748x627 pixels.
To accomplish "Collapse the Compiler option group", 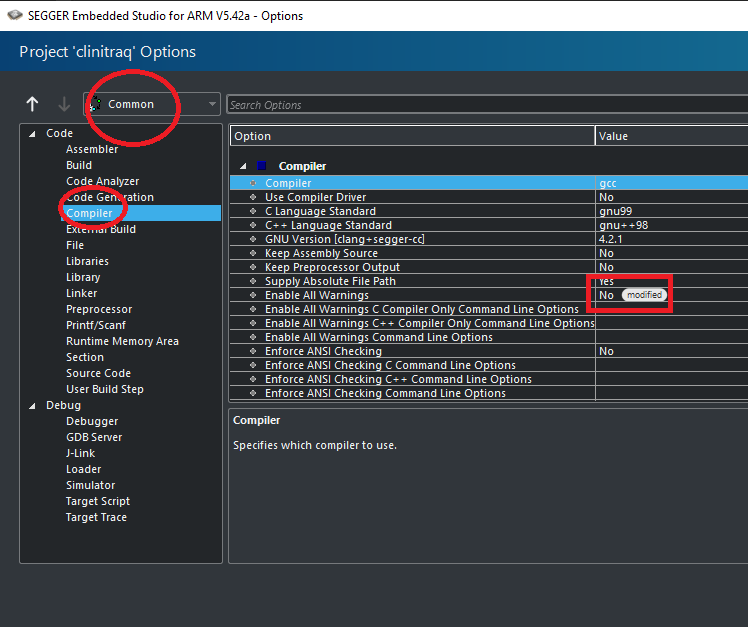I will pos(243,166).
